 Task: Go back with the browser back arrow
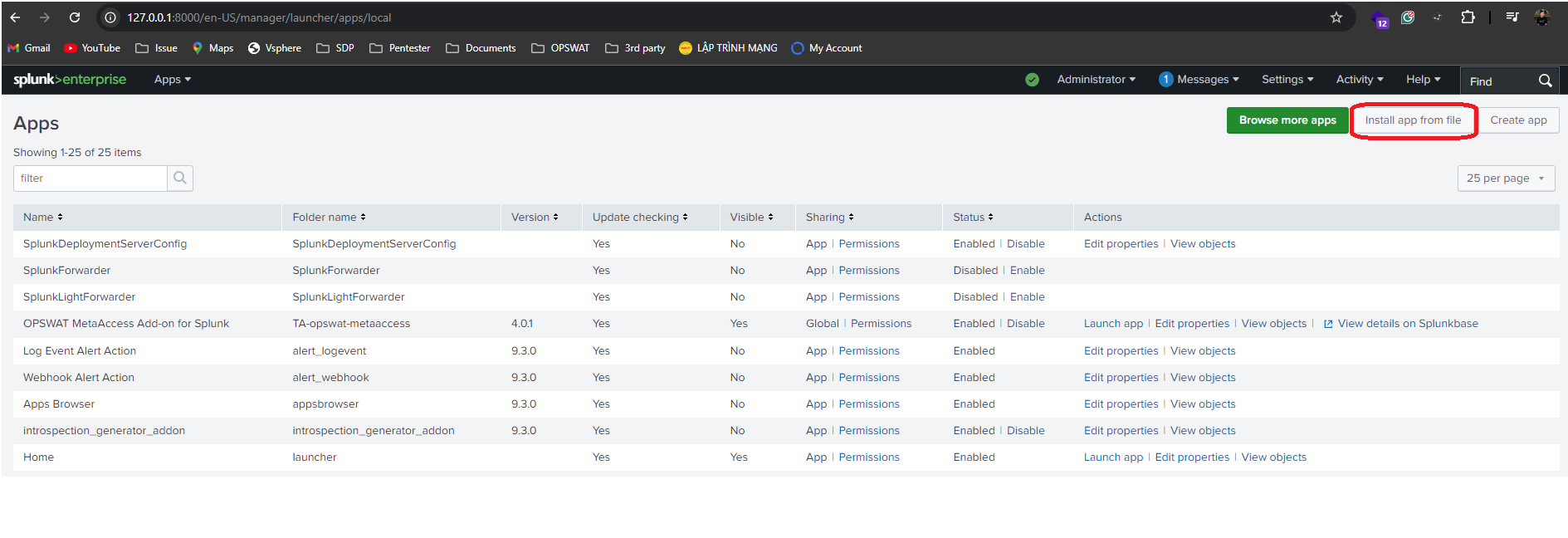15,17
